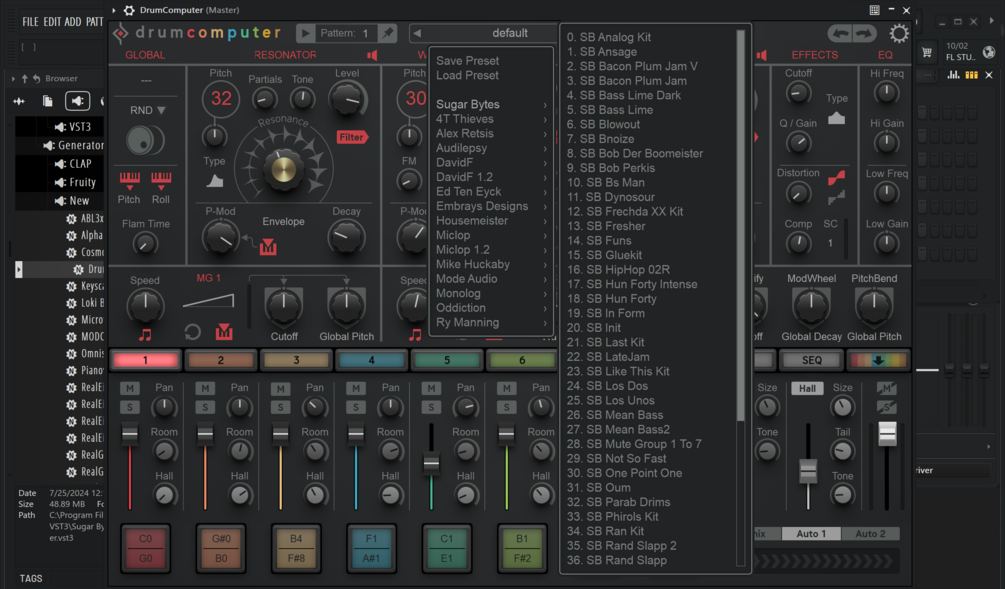
Task: Click the globe icon in FL Studio toolbar
Action: click(989, 53)
